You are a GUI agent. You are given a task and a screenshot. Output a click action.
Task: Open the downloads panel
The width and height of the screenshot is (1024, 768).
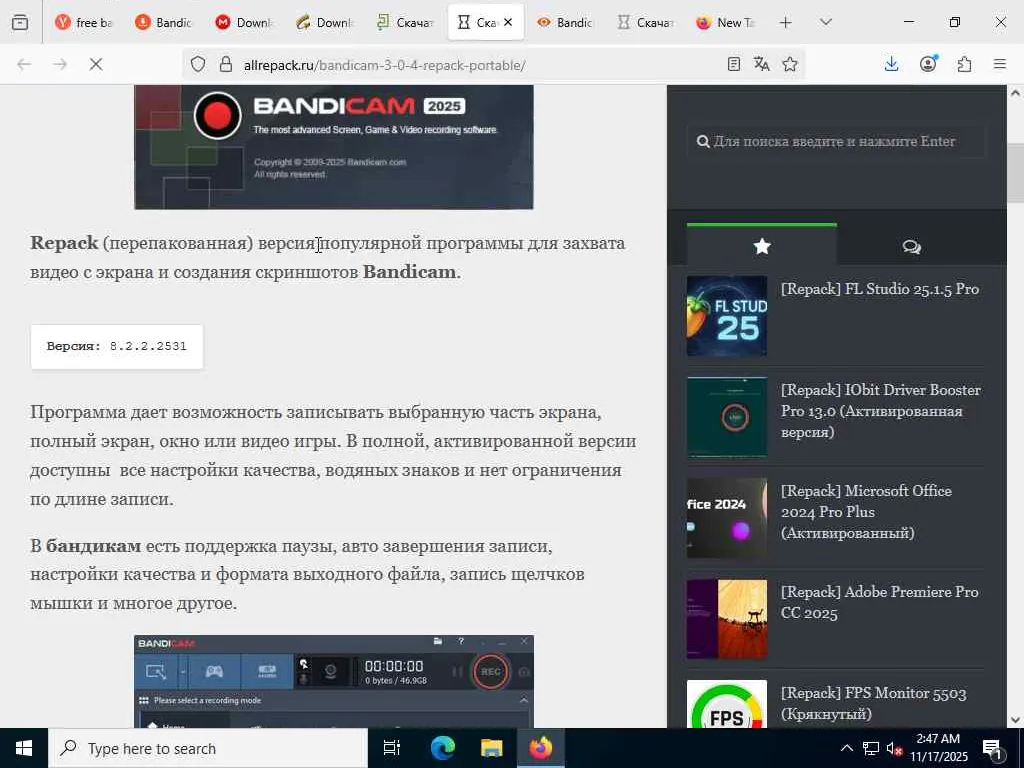[891, 64]
